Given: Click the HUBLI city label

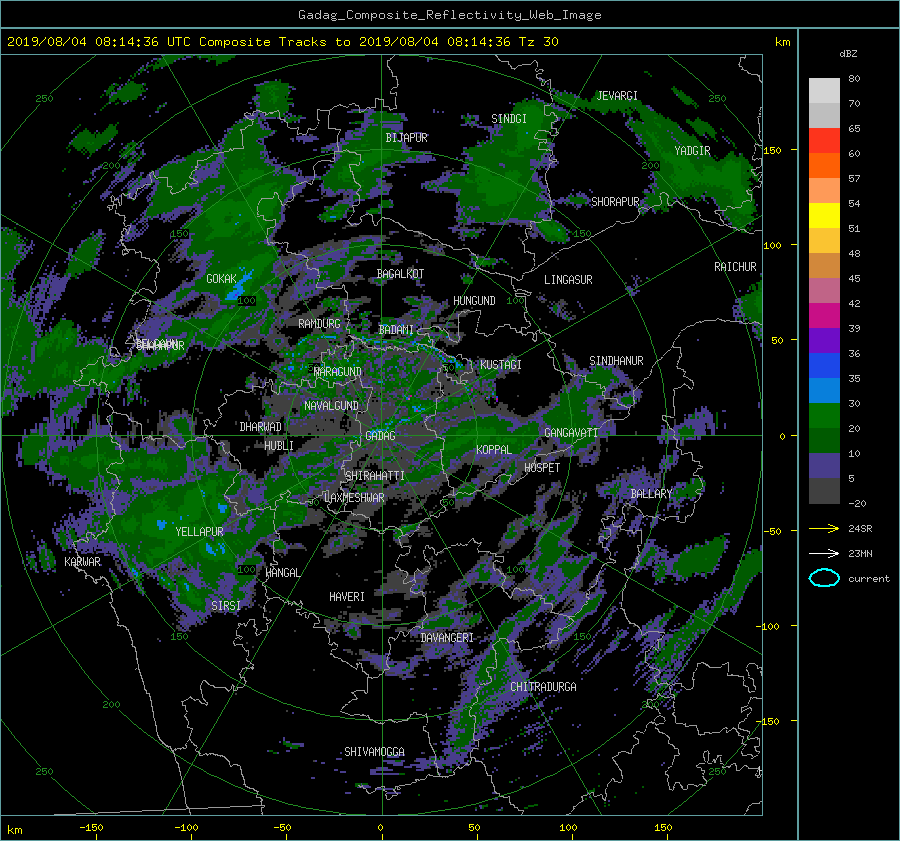Looking at the screenshot, I should coord(279,446).
